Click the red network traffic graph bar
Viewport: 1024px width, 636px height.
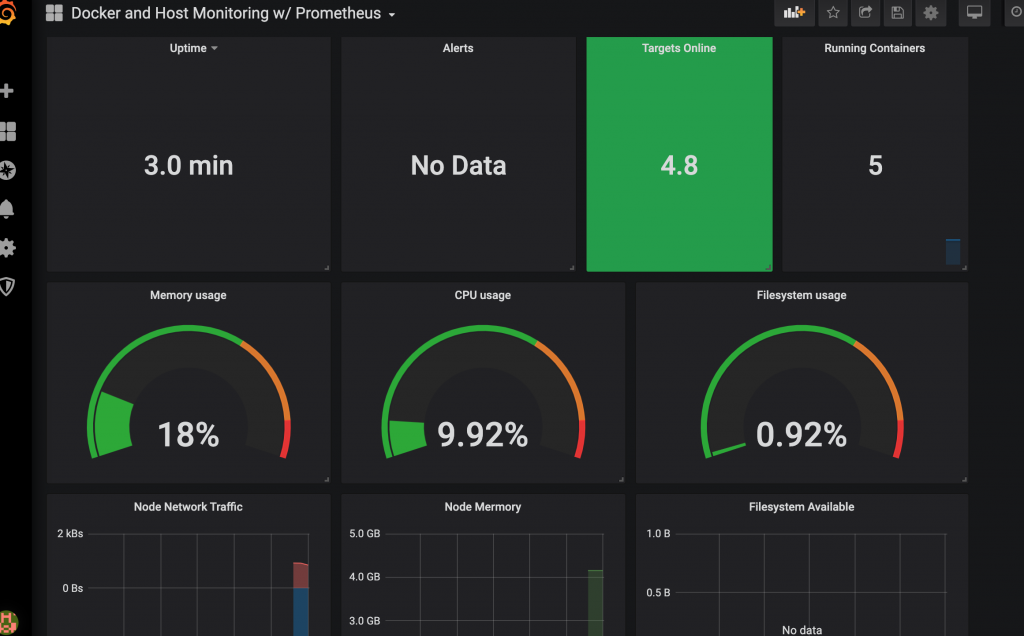(300, 575)
